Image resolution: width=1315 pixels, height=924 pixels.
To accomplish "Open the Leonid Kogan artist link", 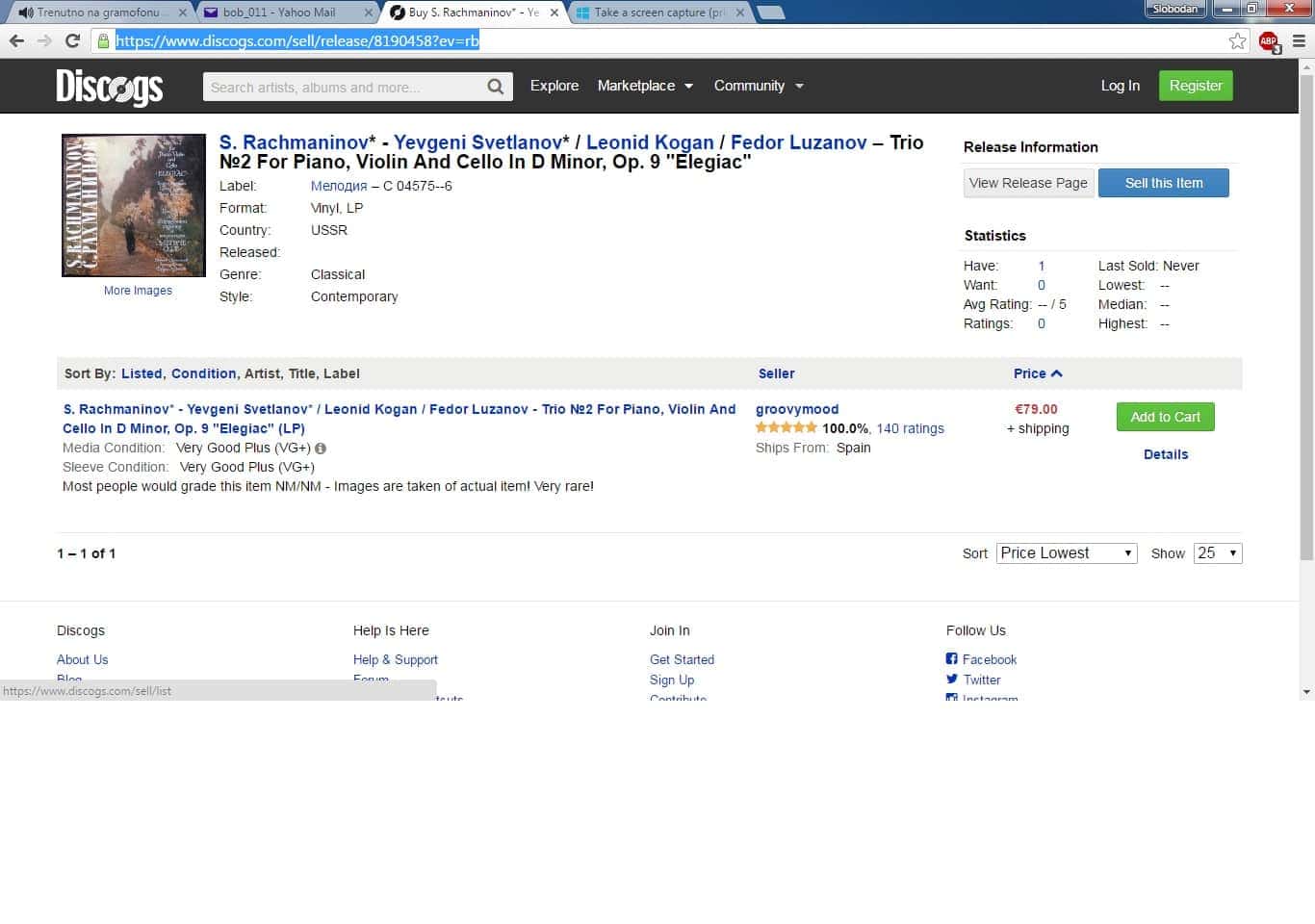I will tap(650, 142).
